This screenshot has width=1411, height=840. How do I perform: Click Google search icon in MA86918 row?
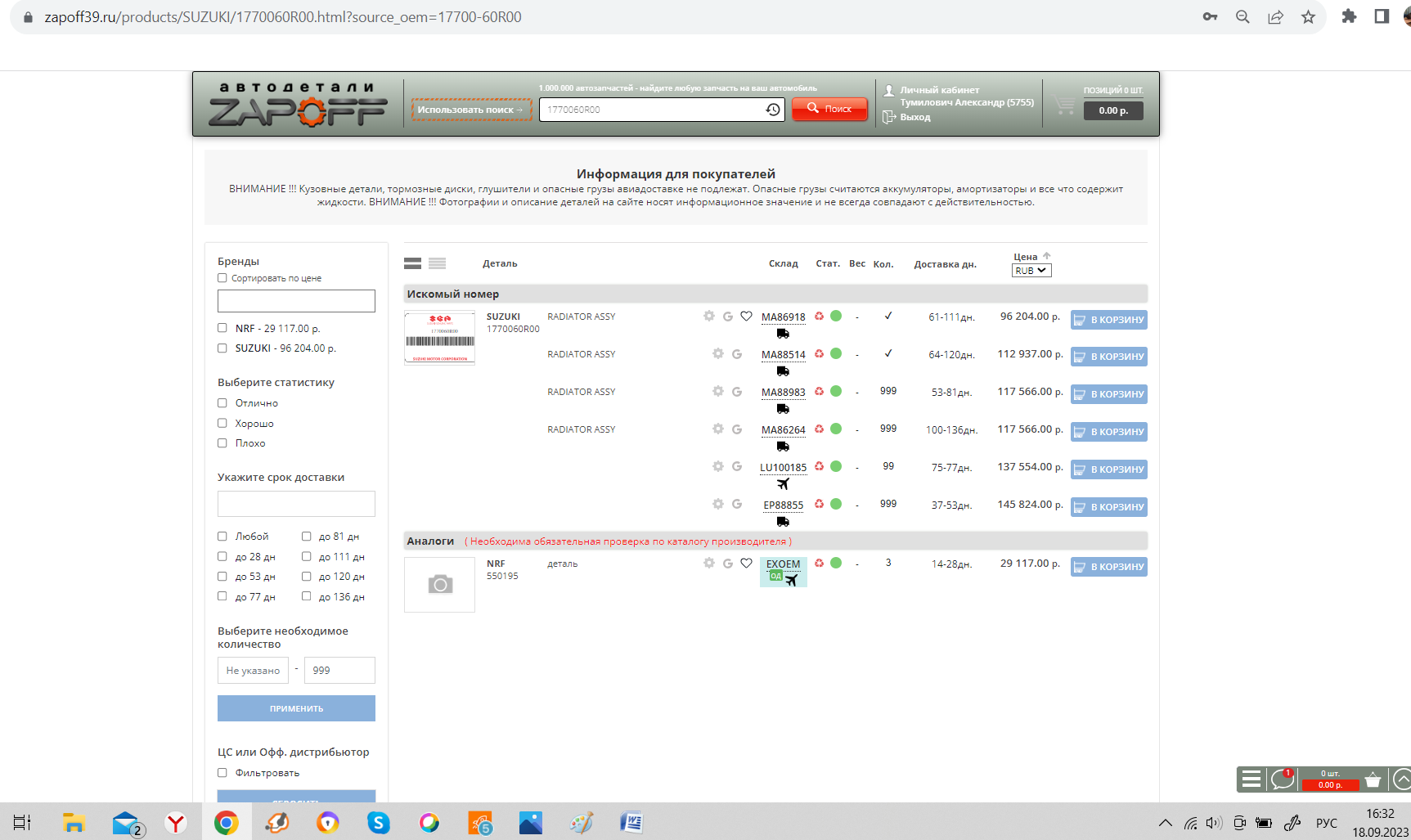tap(728, 316)
